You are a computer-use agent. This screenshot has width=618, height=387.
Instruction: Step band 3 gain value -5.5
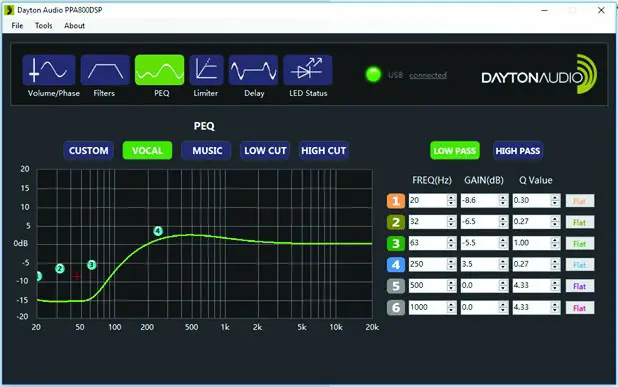pos(503,243)
